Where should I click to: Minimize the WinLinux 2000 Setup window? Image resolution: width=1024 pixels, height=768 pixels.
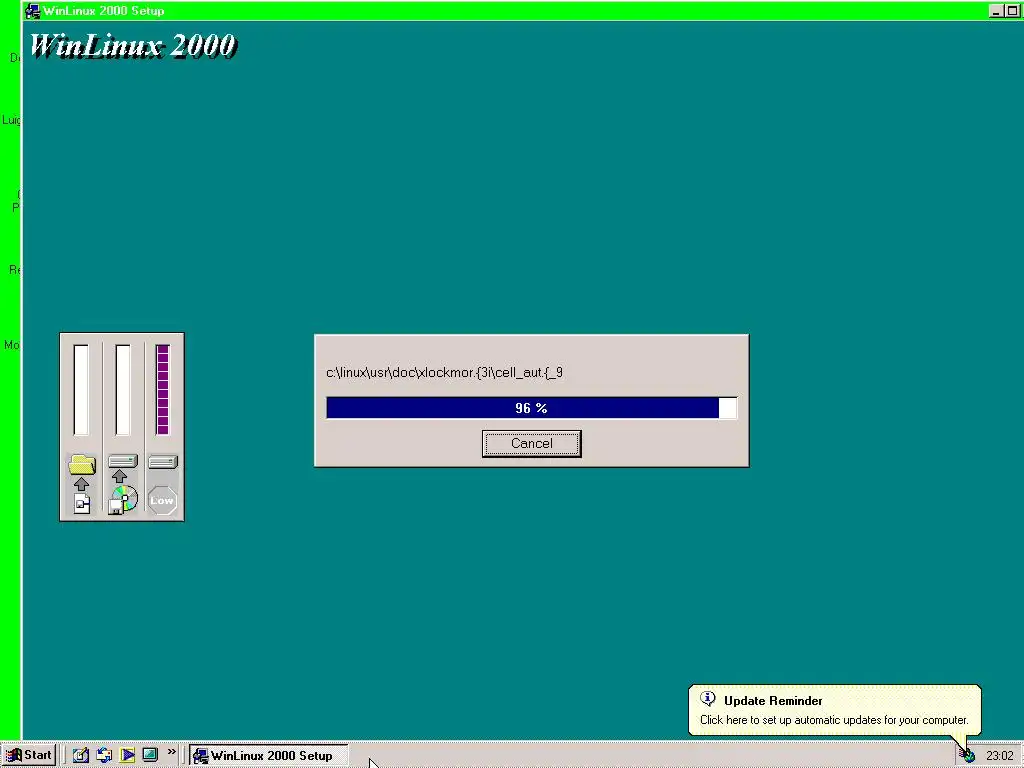997,10
